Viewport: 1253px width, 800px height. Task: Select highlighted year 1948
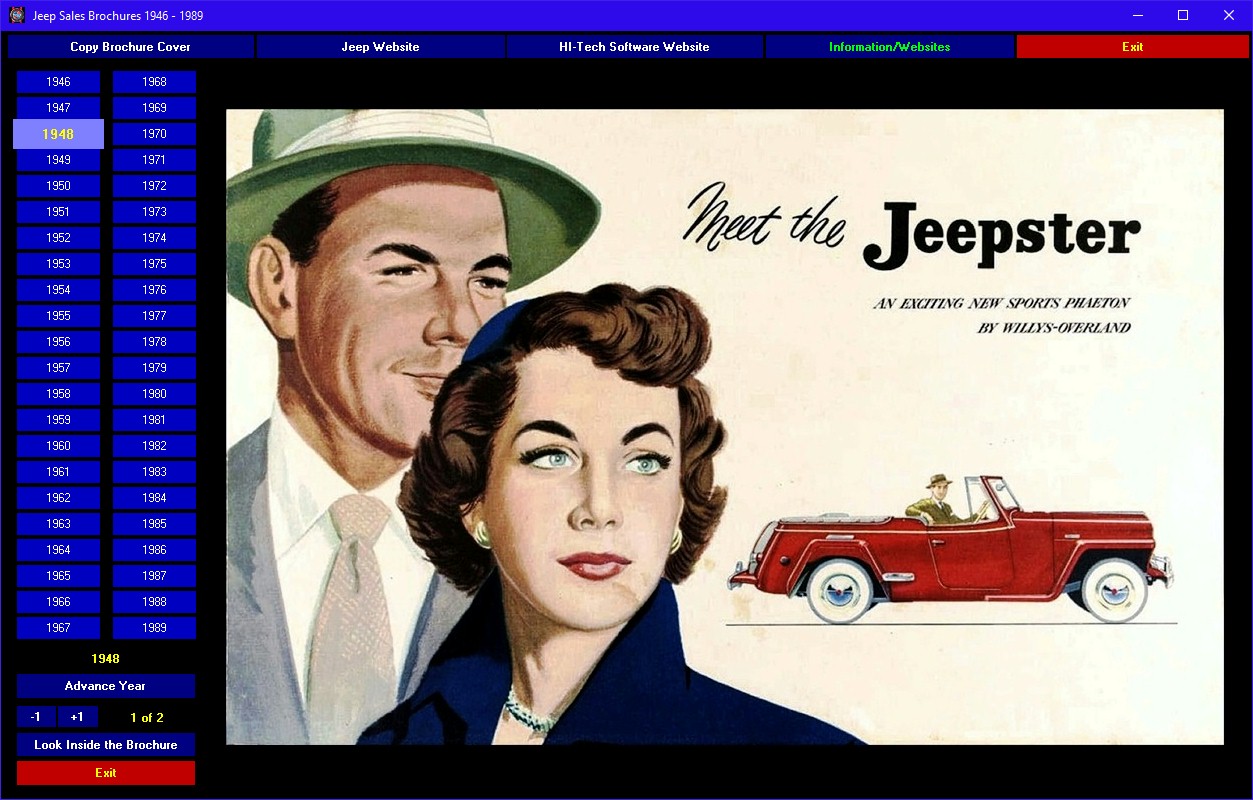coord(58,134)
